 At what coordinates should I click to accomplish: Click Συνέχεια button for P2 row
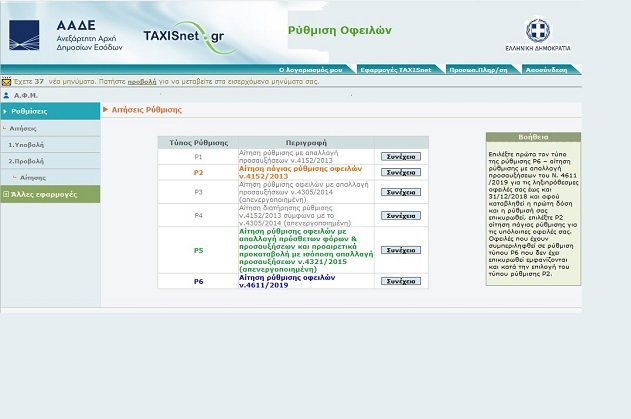tap(400, 172)
